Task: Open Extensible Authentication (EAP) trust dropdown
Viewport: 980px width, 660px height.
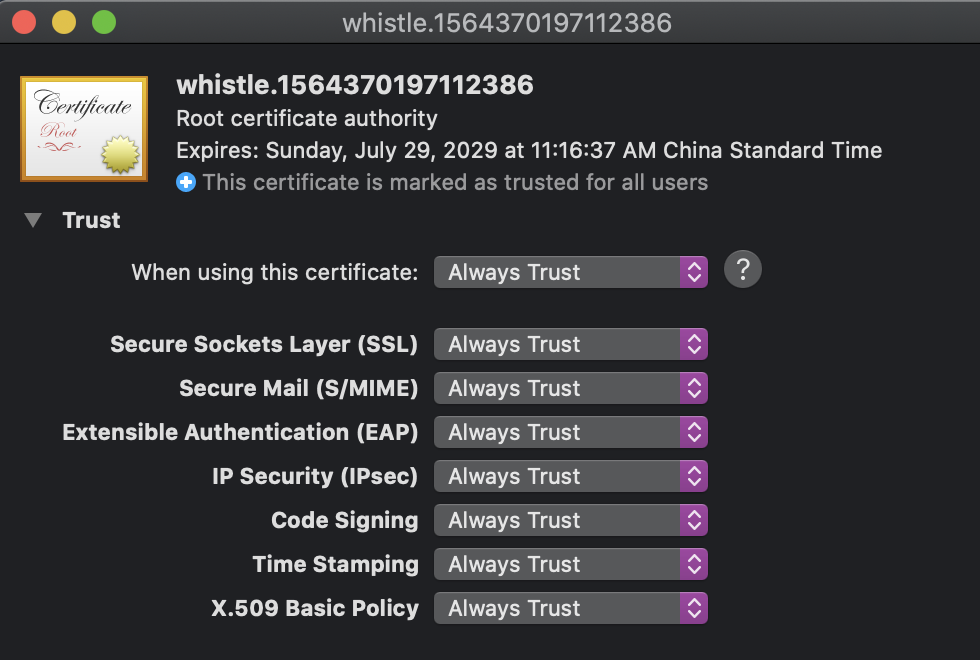Action: pos(570,432)
